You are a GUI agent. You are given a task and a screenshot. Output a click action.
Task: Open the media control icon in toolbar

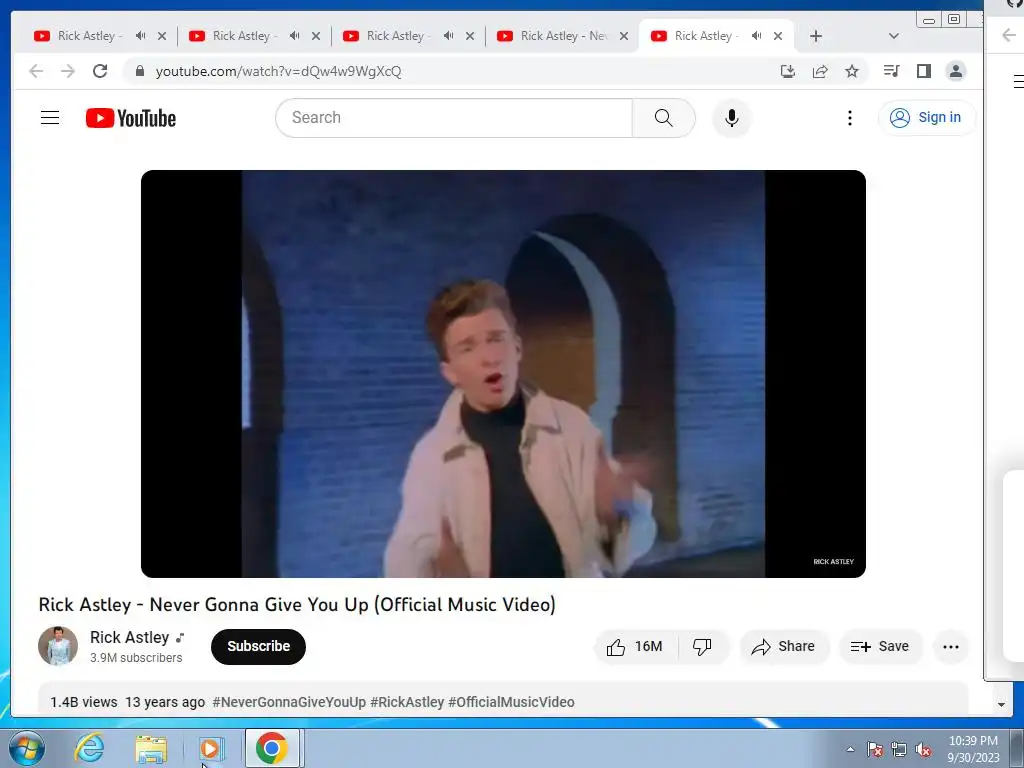891,71
